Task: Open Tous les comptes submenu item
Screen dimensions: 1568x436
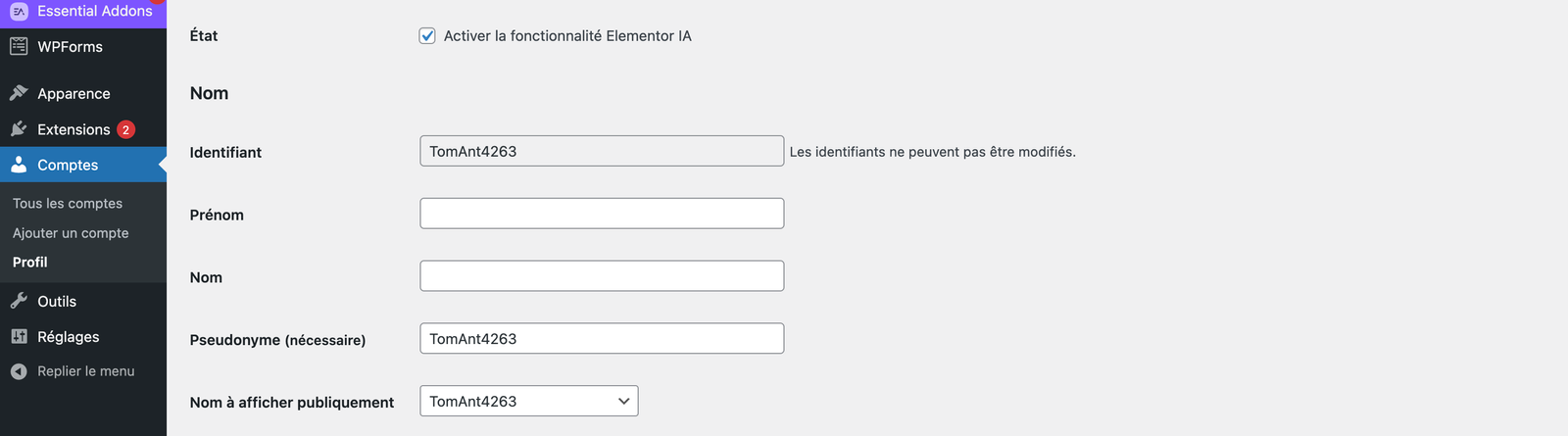Action: pyautogui.click(x=68, y=203)
